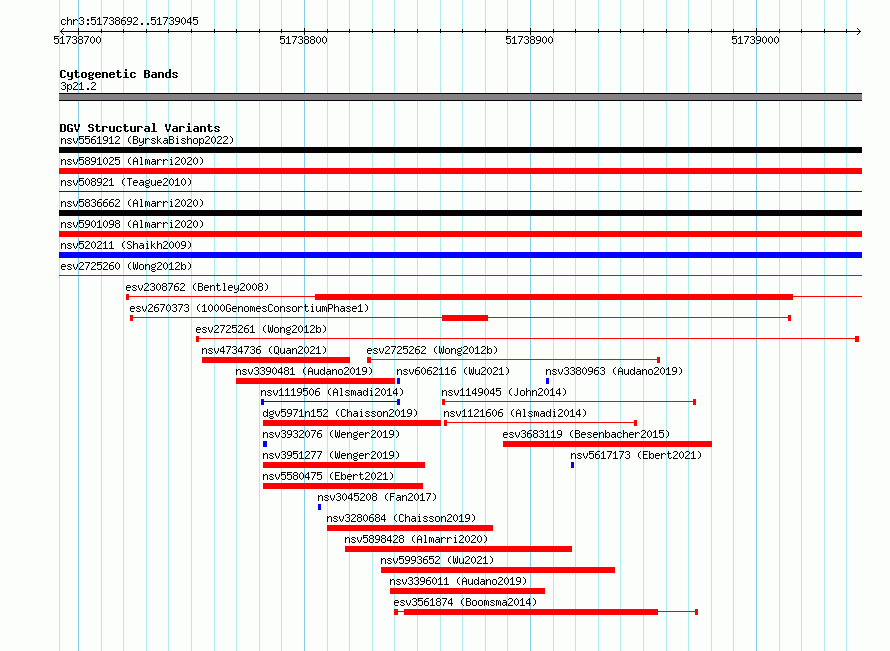890x651 pixels.
Task: Select the nsv5891025 (Almarri2020) variant label
Action: pyautogui.click(x=132, y=161)
